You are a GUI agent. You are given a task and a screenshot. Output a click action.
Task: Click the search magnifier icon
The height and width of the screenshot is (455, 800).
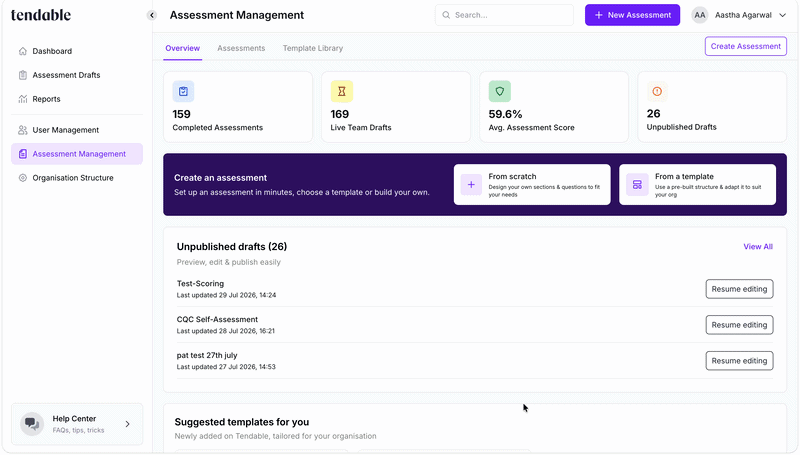coord(446,15)
